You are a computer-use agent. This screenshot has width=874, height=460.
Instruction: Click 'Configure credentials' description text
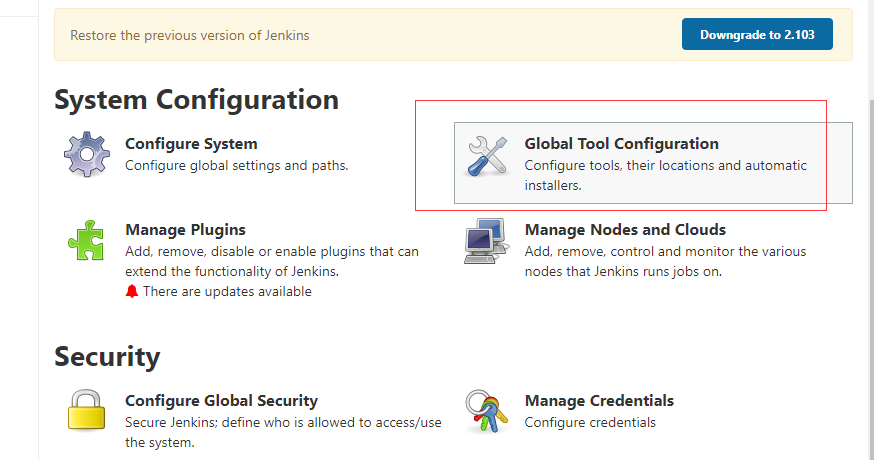[x=590, y=422]
